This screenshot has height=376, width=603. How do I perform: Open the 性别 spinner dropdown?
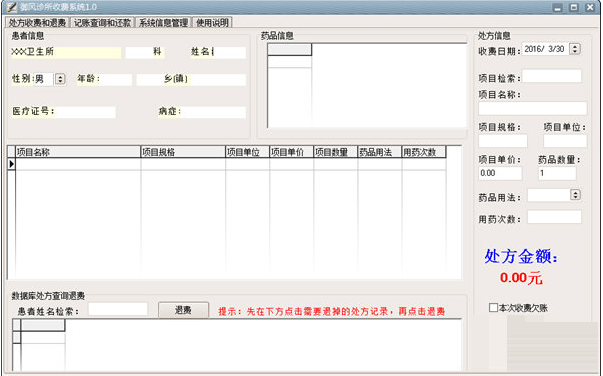pos(60,79)
